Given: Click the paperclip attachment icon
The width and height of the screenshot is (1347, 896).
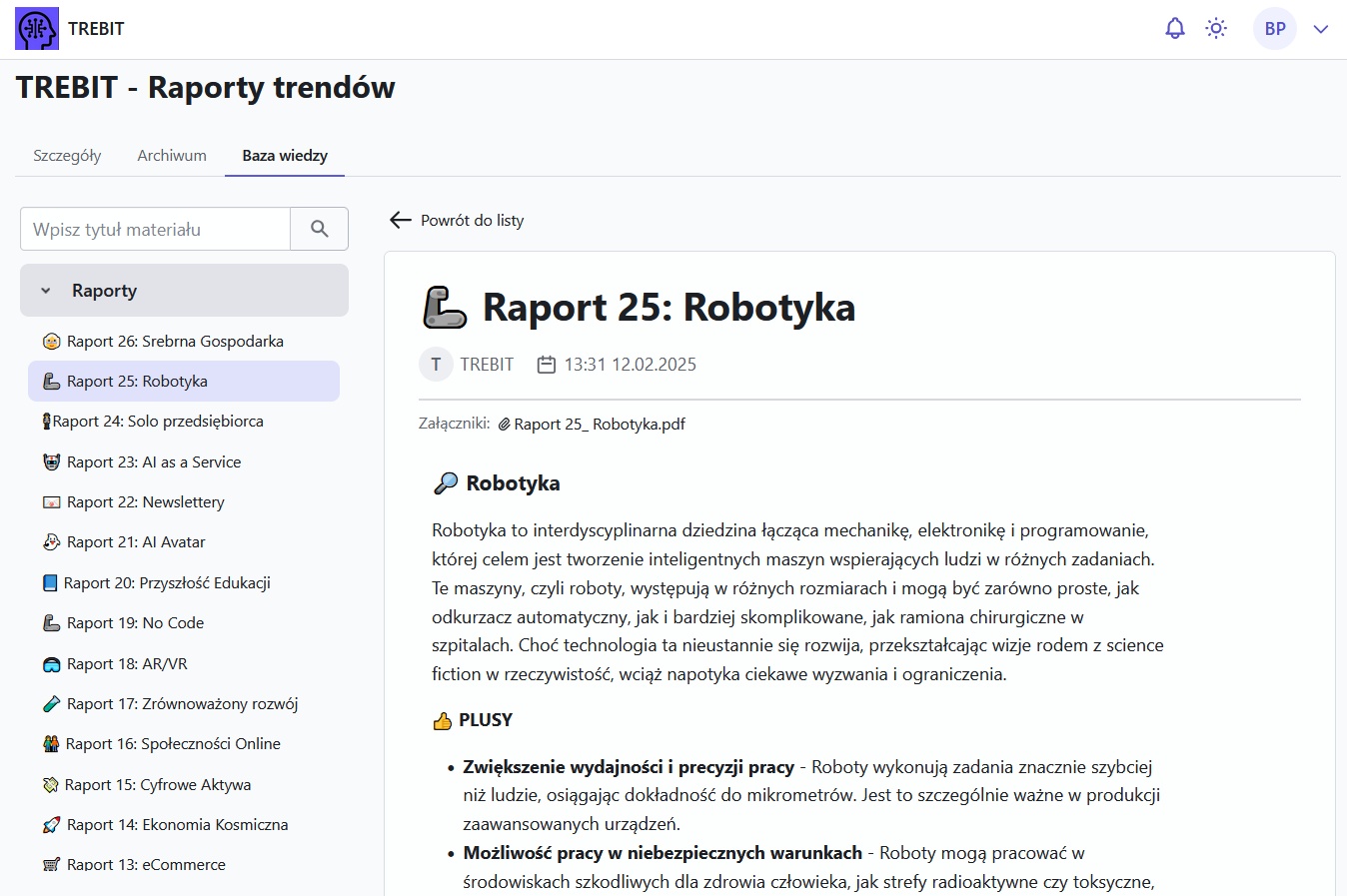Looking at the screenshot, I should click(x=505, y=425).
